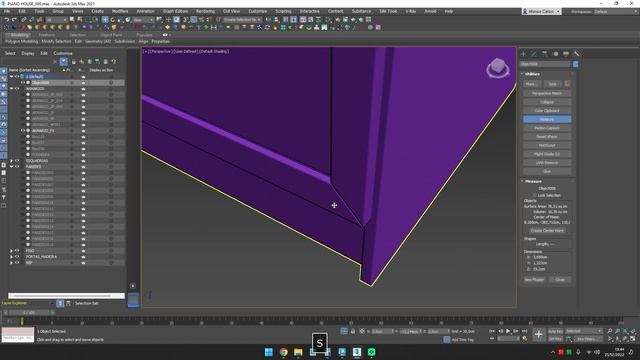Click the New Floater button
Image resolution: width=640 pixels, height=360 pixels.
pos(534,280)
